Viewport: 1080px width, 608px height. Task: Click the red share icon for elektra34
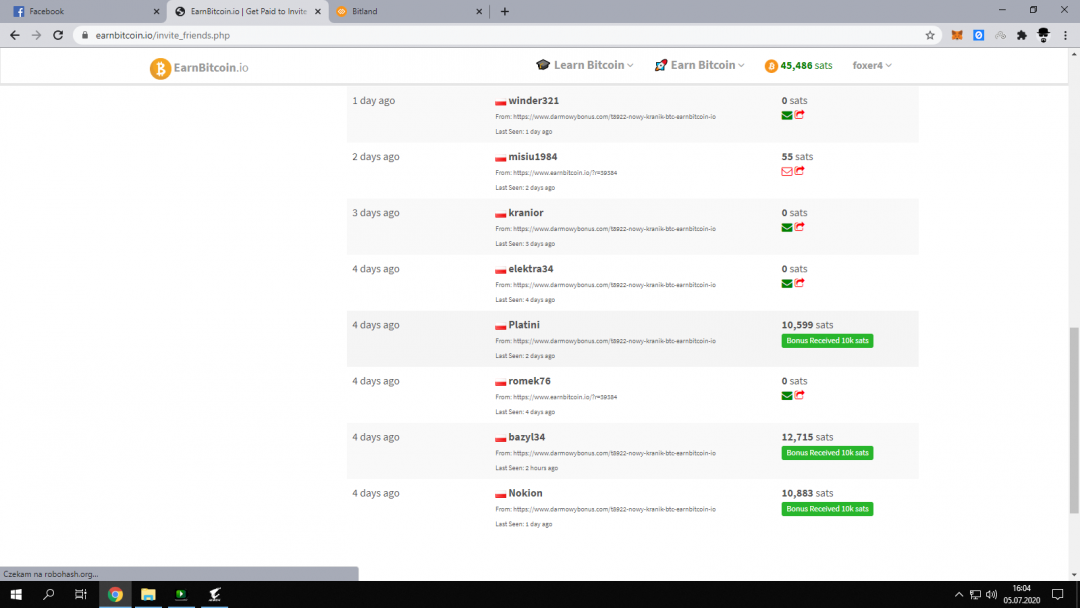pyautogui.click(x=800, y=283)
